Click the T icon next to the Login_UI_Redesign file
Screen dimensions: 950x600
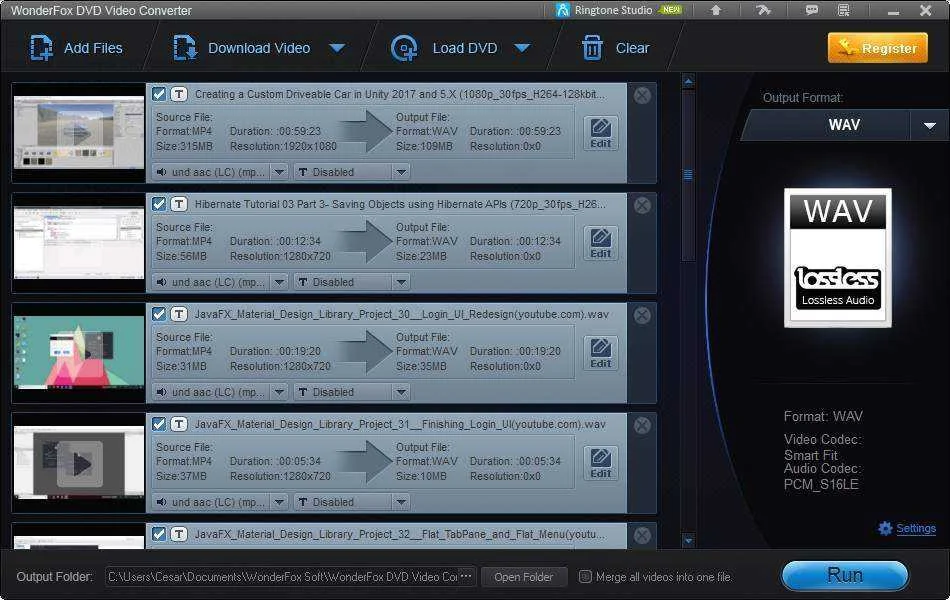point(179,314)
